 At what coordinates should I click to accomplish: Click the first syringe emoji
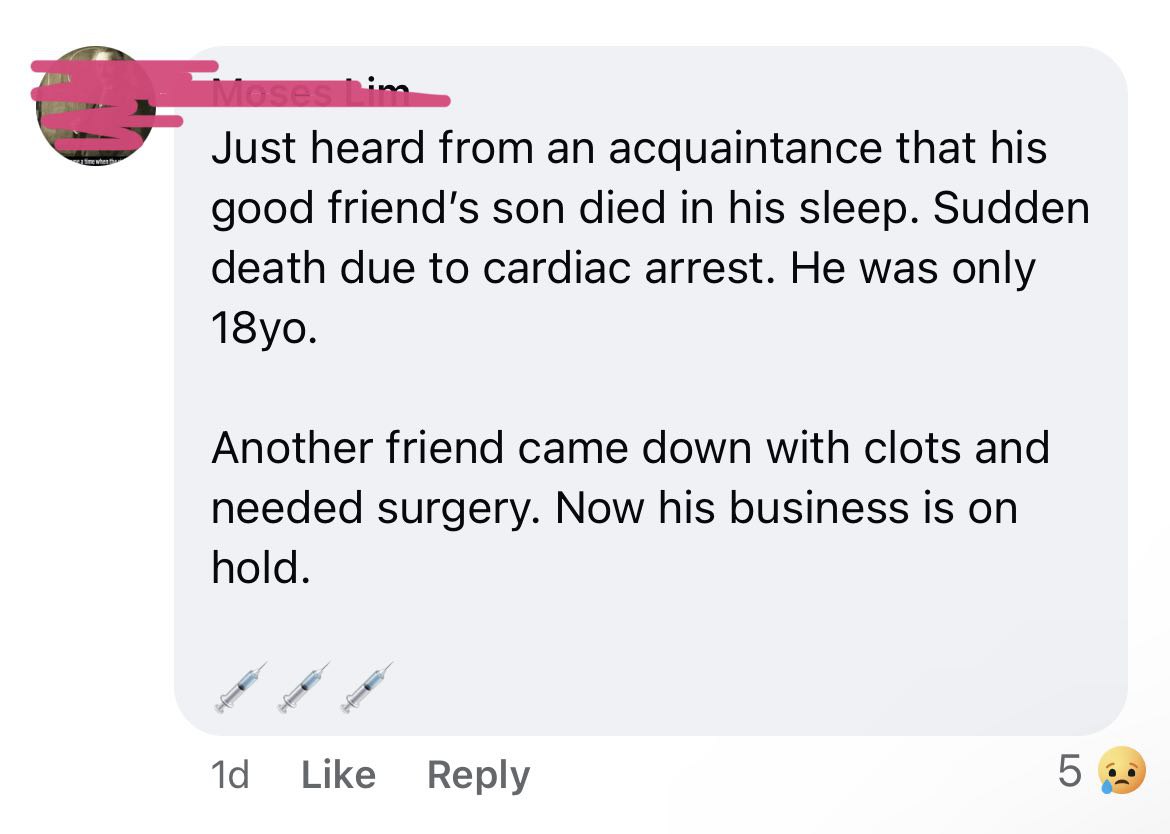click(x=241, y=687)
